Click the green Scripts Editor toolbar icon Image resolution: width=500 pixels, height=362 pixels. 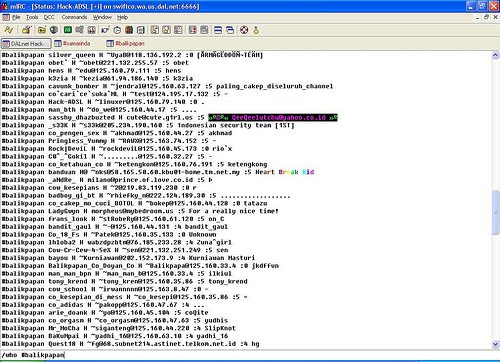(x=68, y=30)
